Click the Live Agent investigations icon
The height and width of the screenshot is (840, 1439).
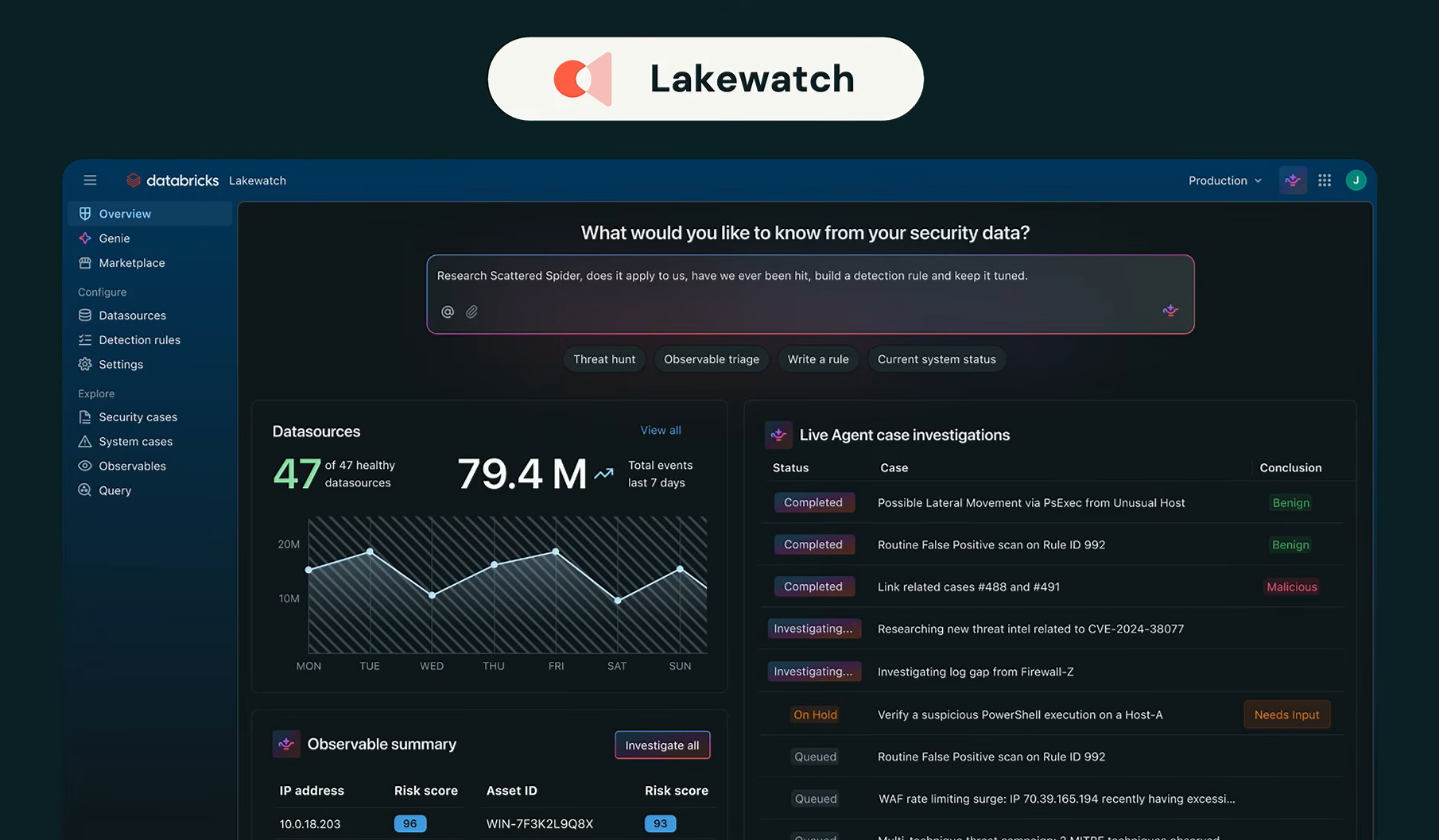point(778,435)
